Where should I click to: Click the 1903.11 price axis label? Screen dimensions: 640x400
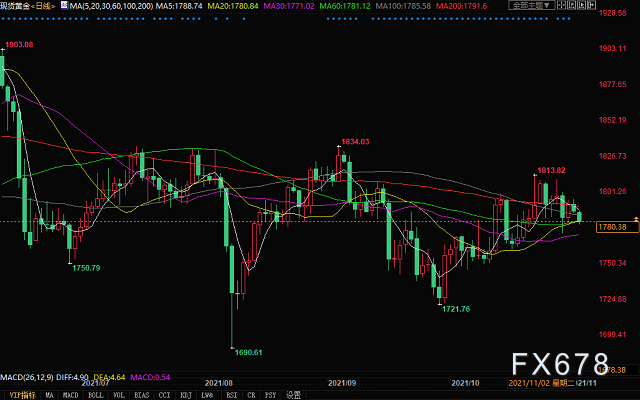[612, 48]
